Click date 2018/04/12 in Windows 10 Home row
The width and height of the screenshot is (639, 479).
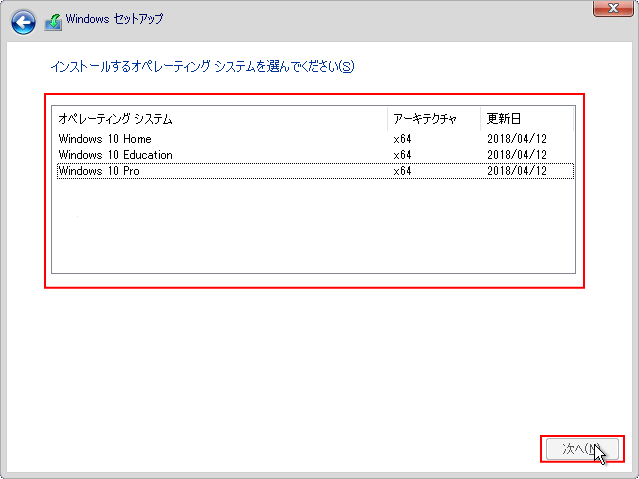517,139
